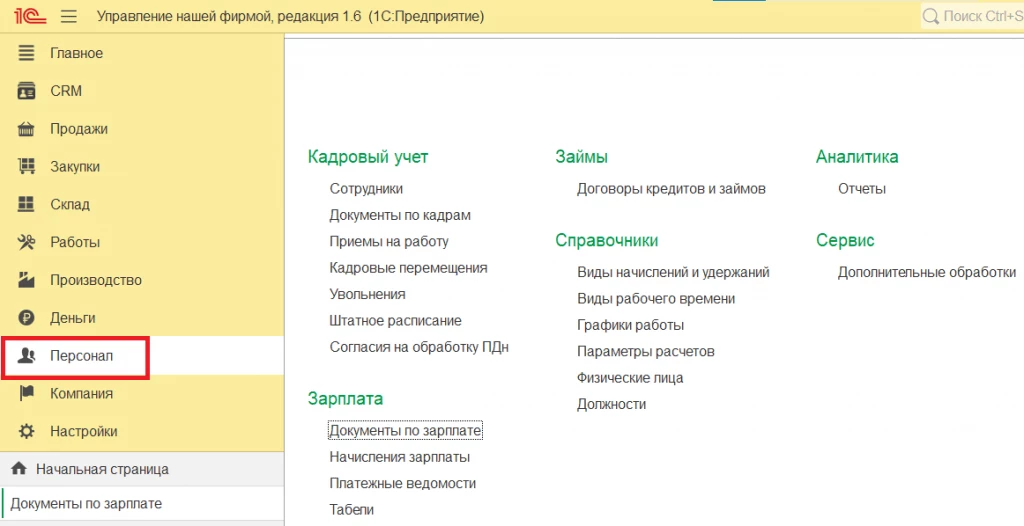Screen dimensions: 1024x526
Task: Open Физические лица
Action: (630, 378)
